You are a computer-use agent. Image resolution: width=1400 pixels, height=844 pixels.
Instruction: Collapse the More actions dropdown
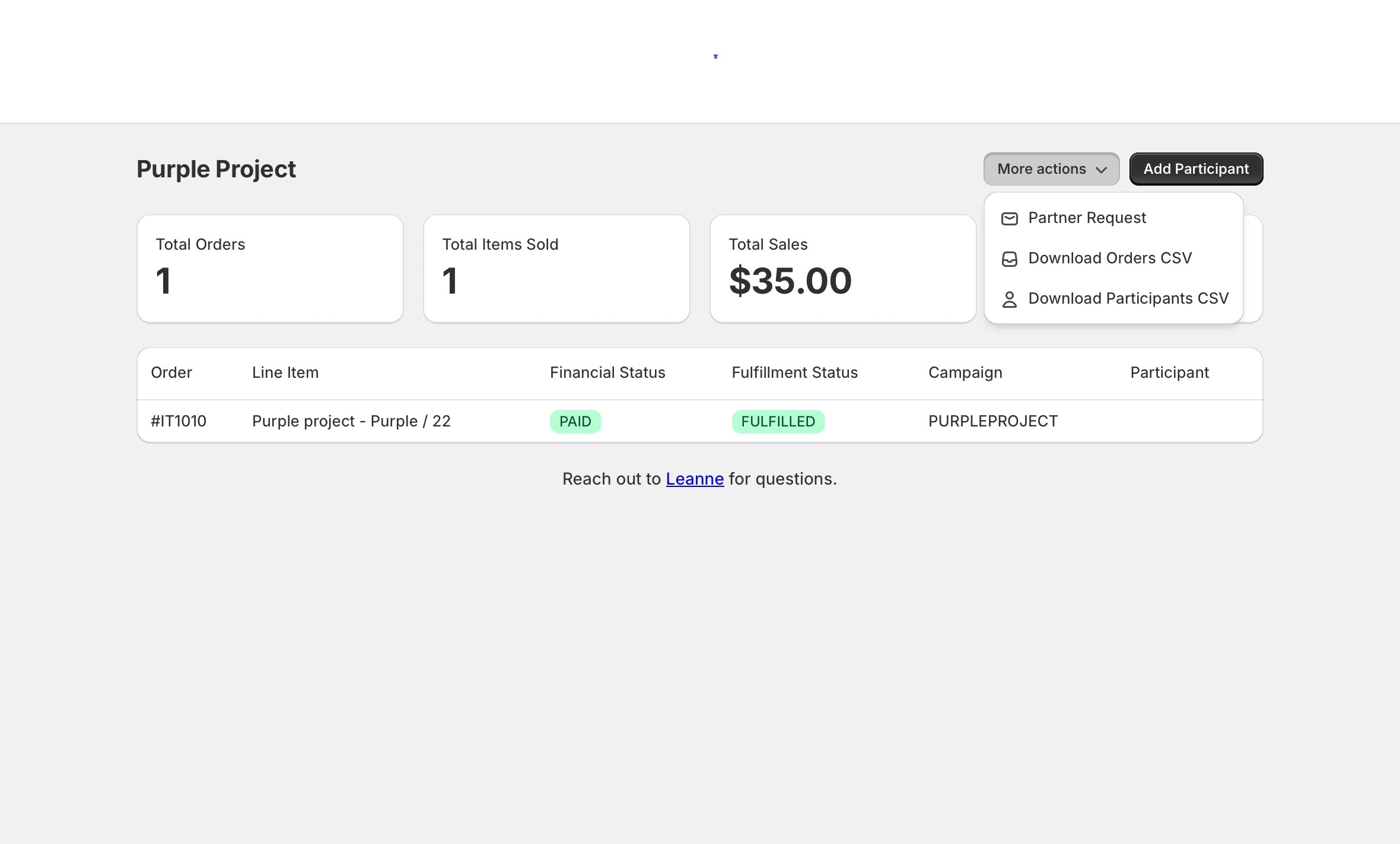tap(1051, 169)
